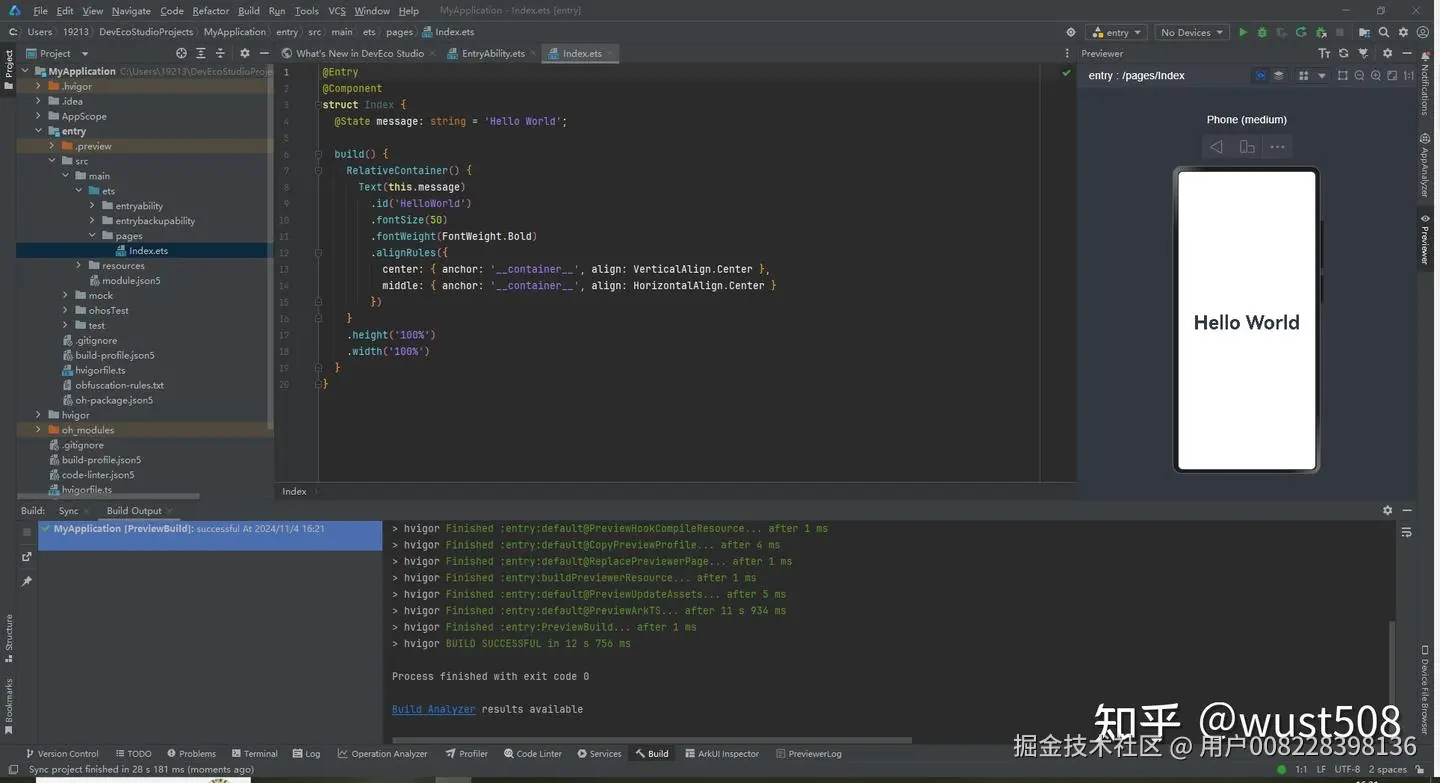The height and width of the screenshot is (783, 1440).
Task: Open the Build menu
Action: click(x=248, y=11)
